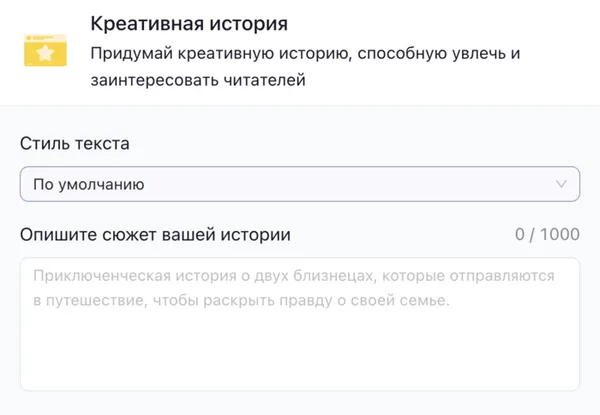The height and width of the screenshot is (415, 600).
Task: Select the "По умолчанию" value text
Action: coord(88,184)
